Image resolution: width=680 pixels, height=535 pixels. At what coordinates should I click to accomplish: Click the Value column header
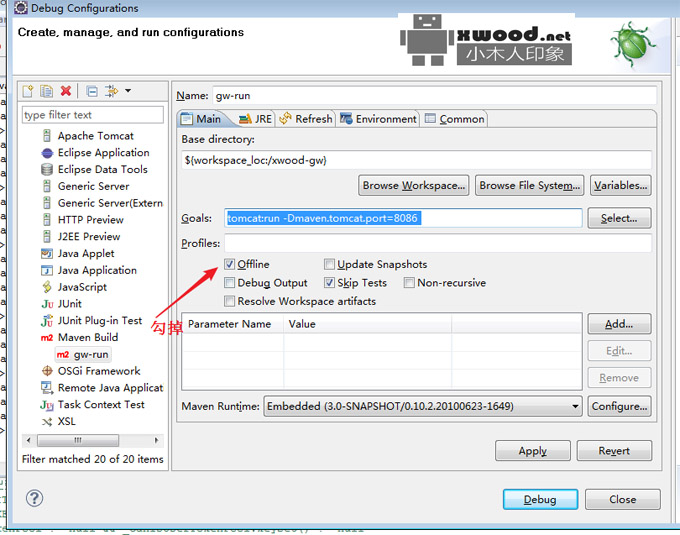point(367,324)
